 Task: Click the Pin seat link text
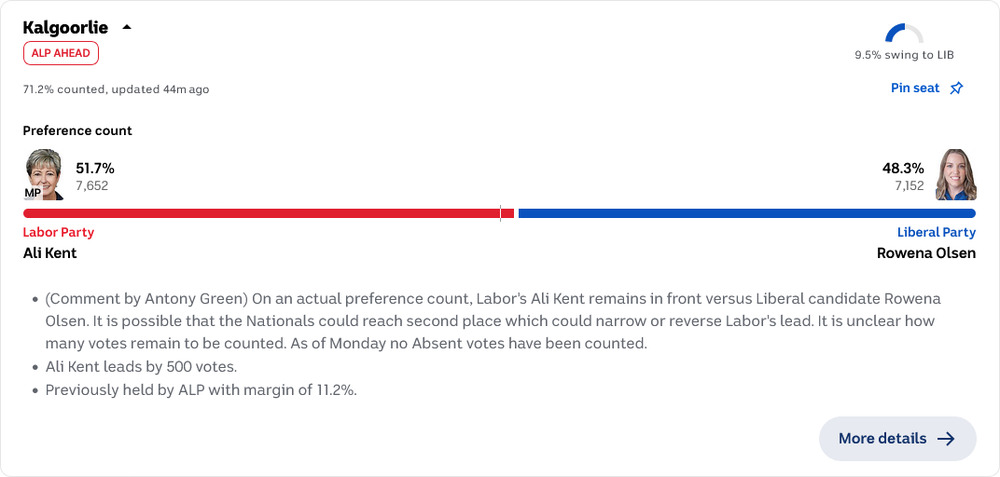coord(915,89)
